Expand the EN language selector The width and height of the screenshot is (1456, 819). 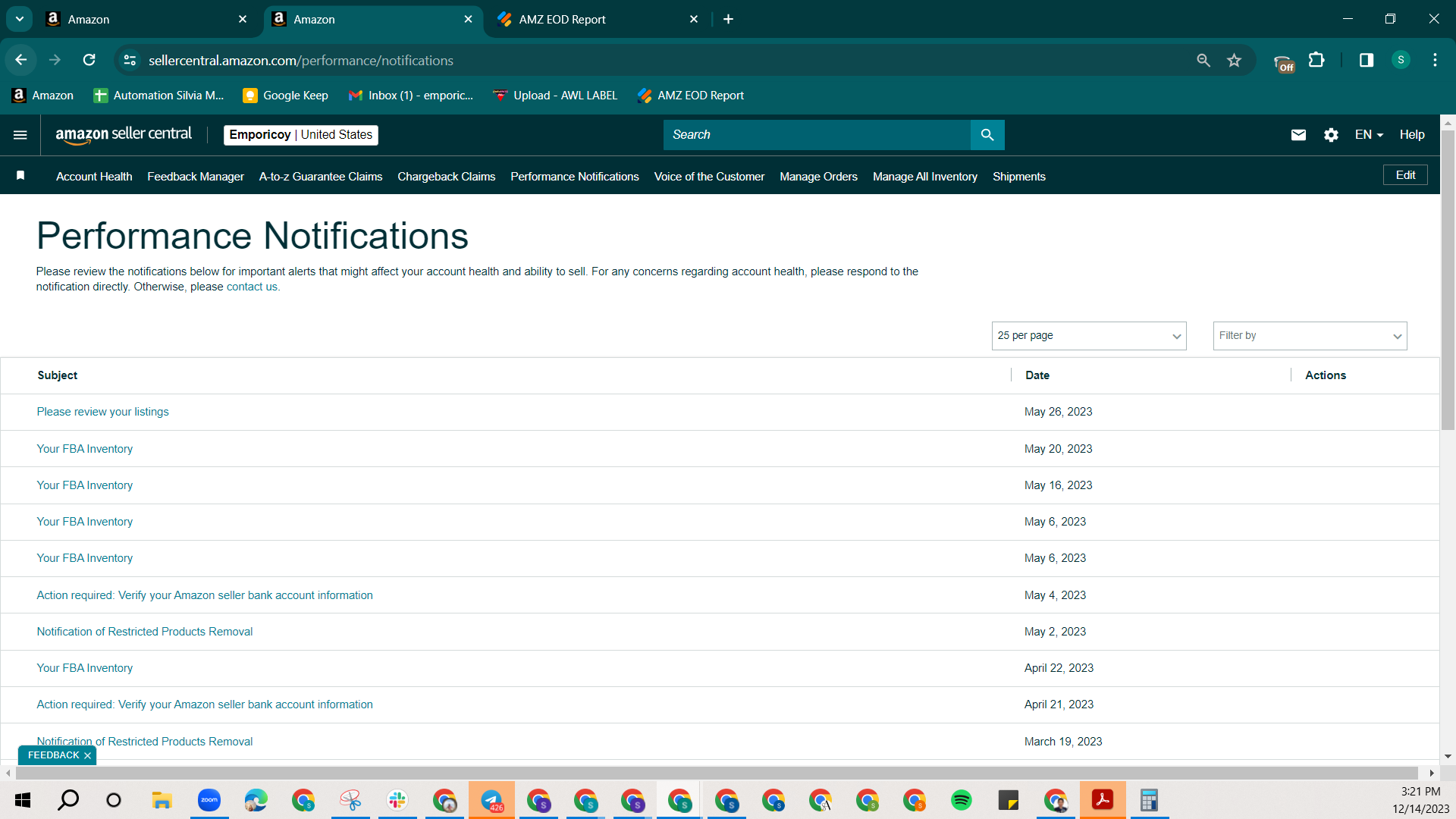tap(1369, 135)
